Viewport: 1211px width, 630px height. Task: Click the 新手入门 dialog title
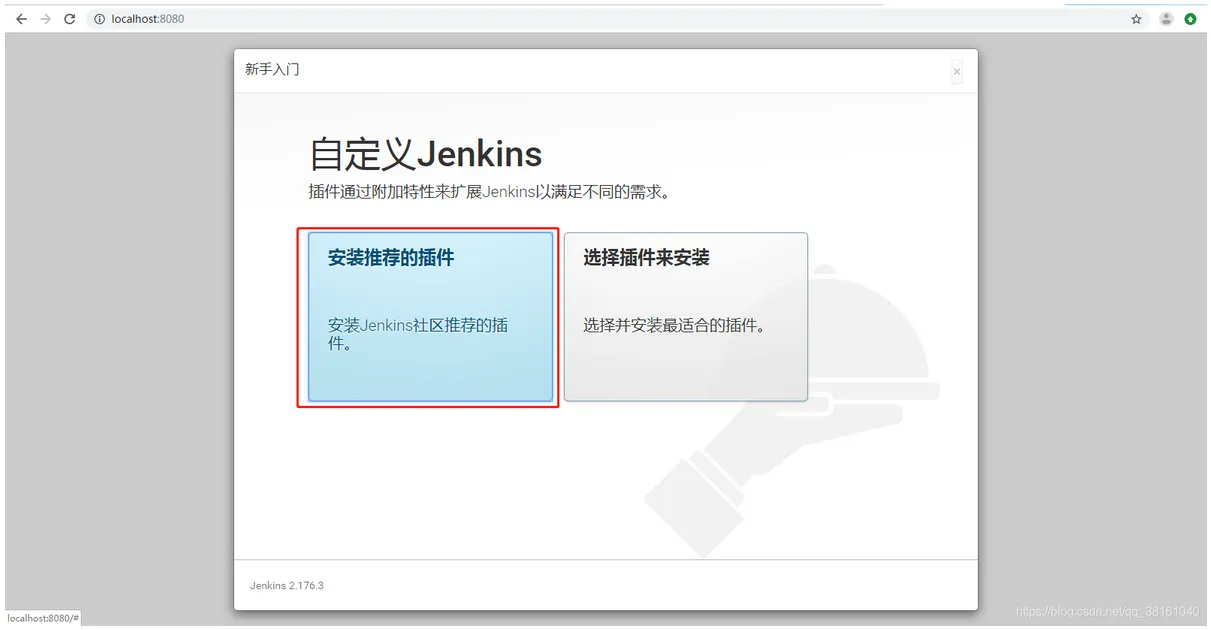point(272,70)
